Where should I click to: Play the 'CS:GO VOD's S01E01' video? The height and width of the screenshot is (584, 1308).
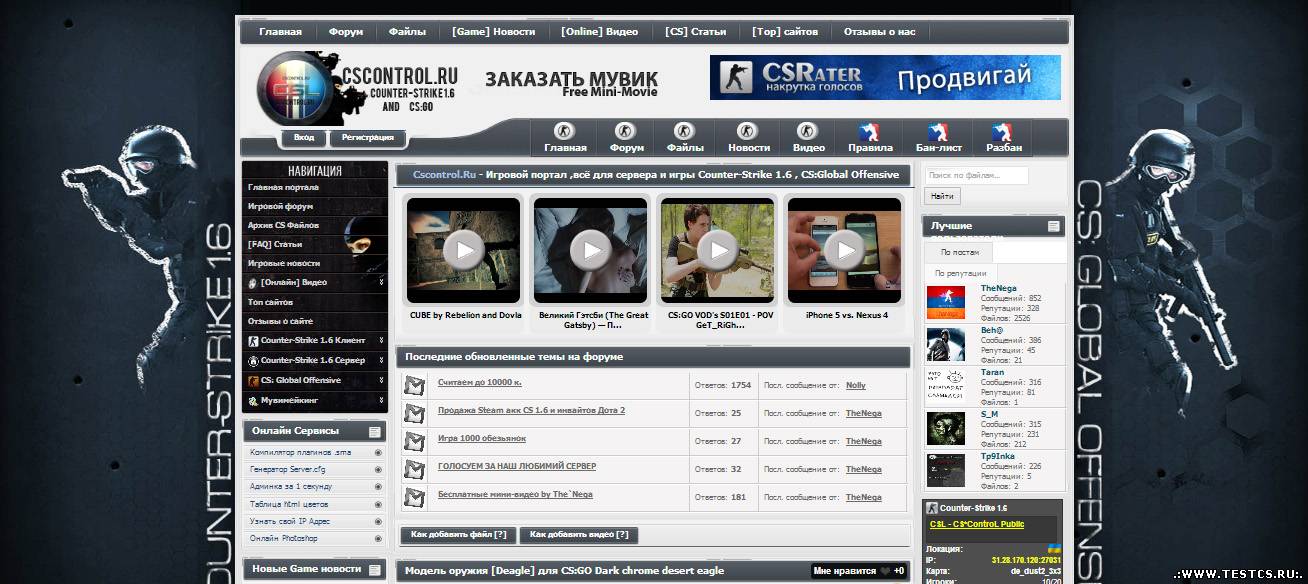click(x=717, y=250)
